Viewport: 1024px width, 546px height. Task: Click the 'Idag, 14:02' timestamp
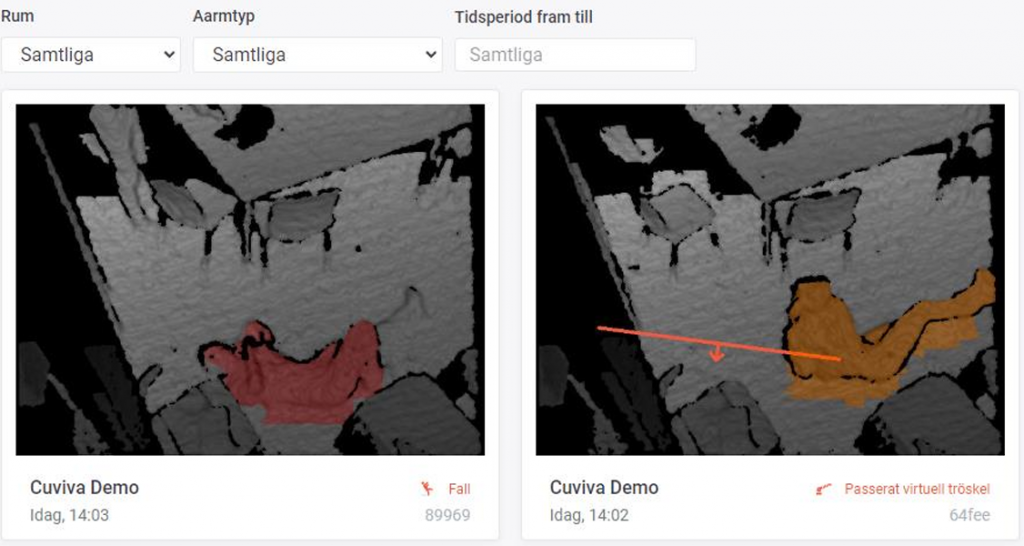tap(589, 515)
